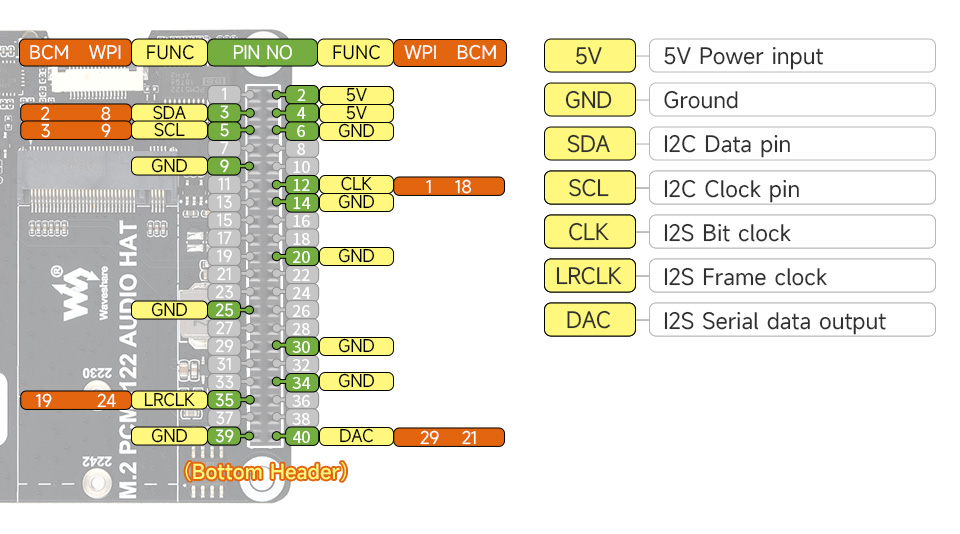Click the GND label beside pin 20
Image resolution: width=960 pixels, height=534 pixels.
(x=356, y=256)
